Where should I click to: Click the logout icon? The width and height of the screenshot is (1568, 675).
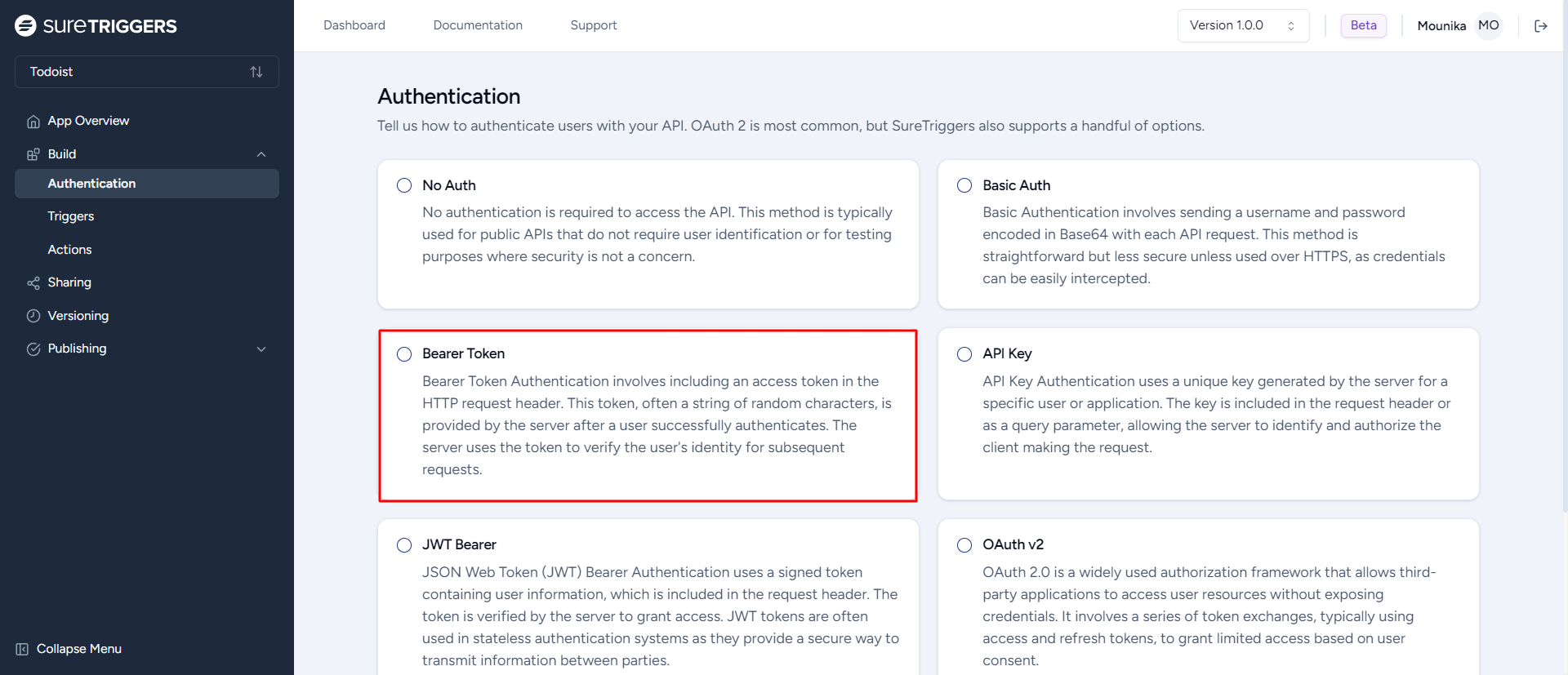click(1541, 26)
